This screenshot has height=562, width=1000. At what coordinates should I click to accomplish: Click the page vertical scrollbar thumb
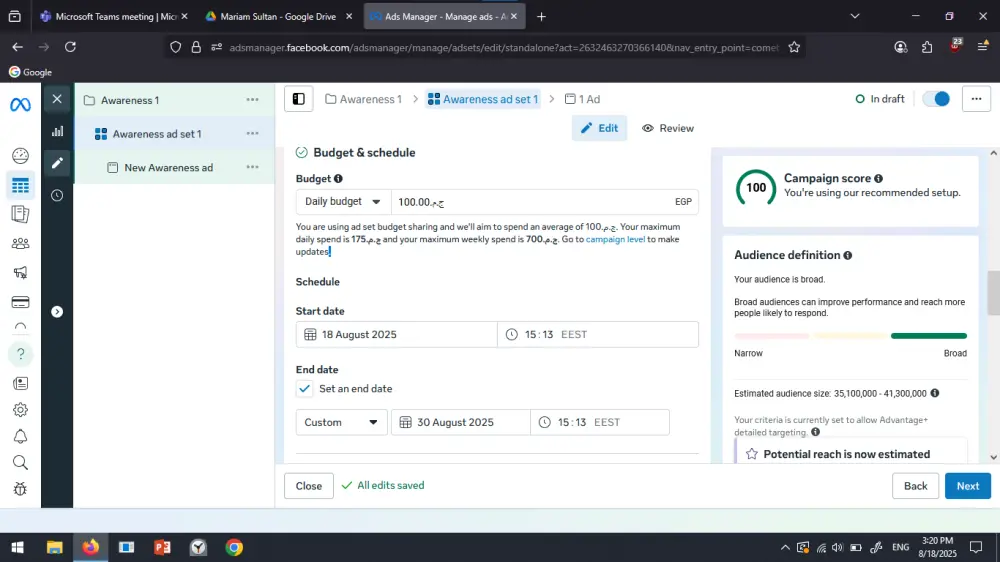coord(993,293)
